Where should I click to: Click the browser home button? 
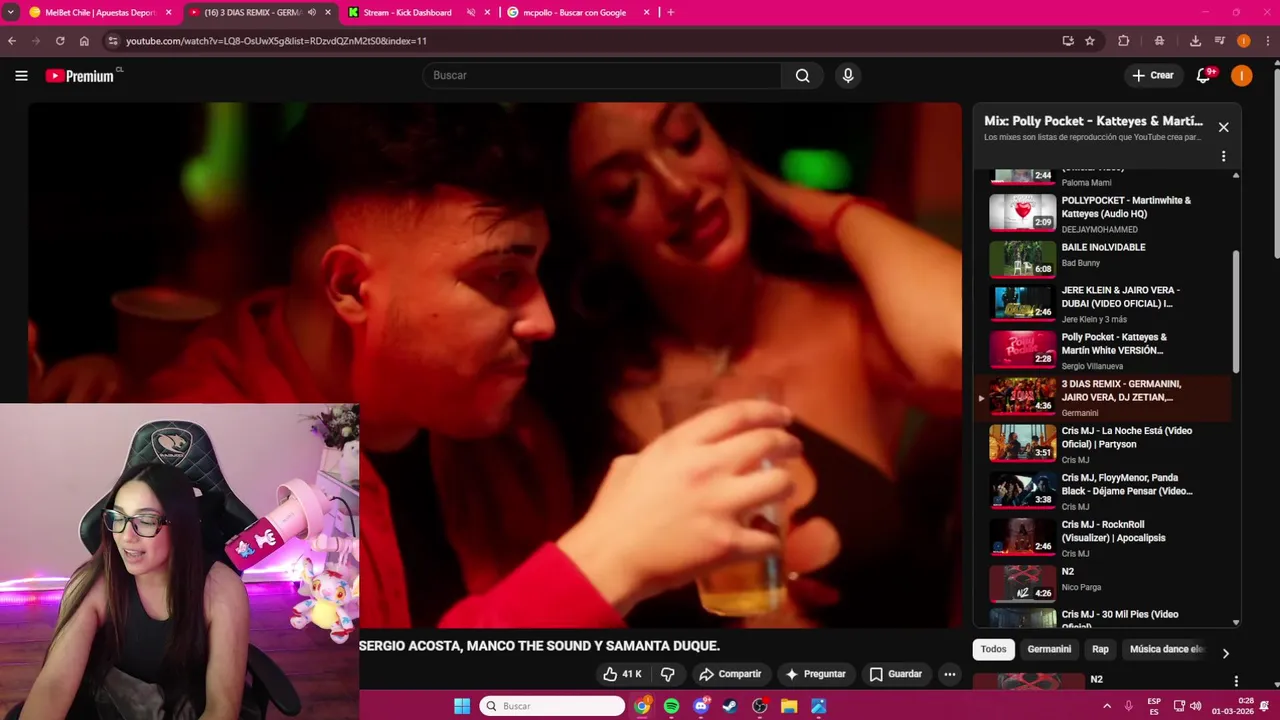(x=84, y=41)
